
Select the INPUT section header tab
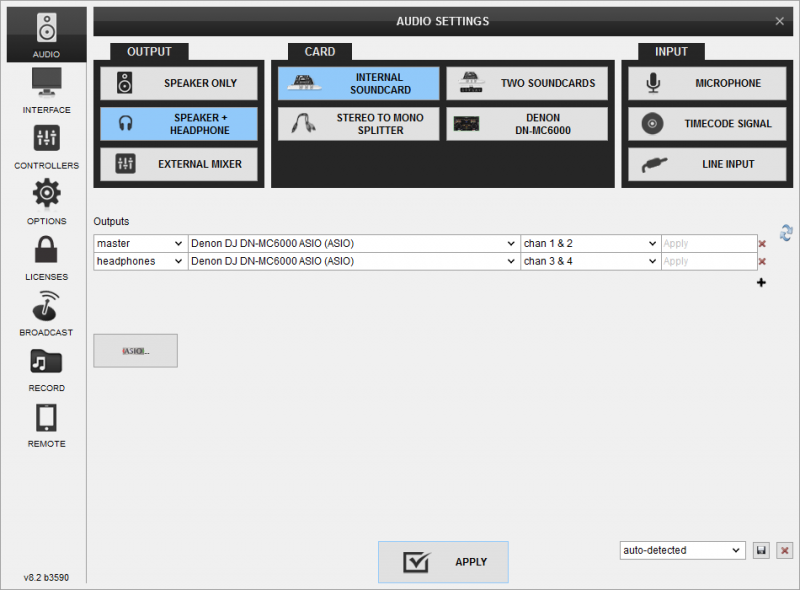click(671, 52)
